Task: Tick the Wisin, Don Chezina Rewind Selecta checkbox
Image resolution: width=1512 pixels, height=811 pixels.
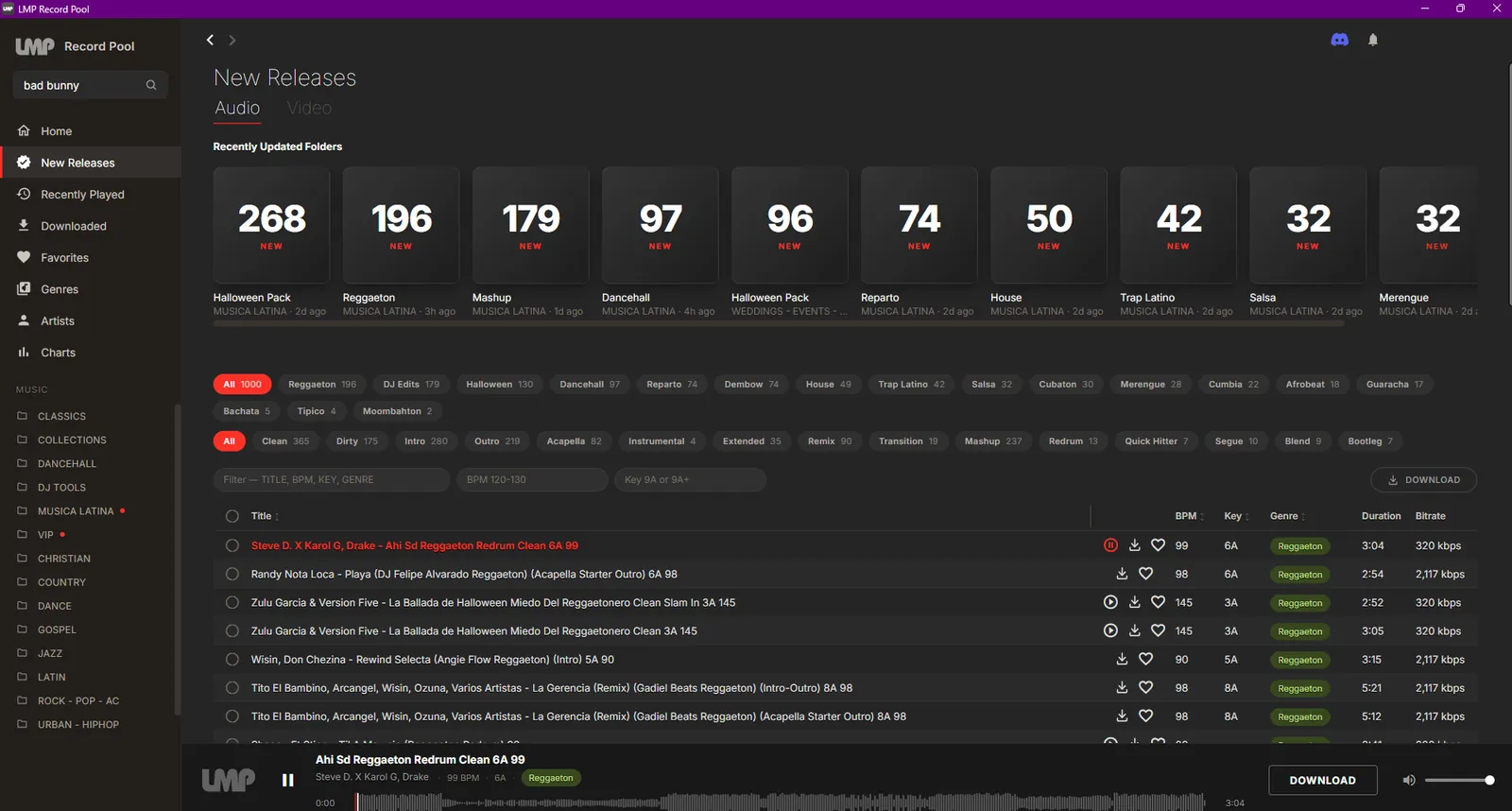Action: tap(232, 659)
